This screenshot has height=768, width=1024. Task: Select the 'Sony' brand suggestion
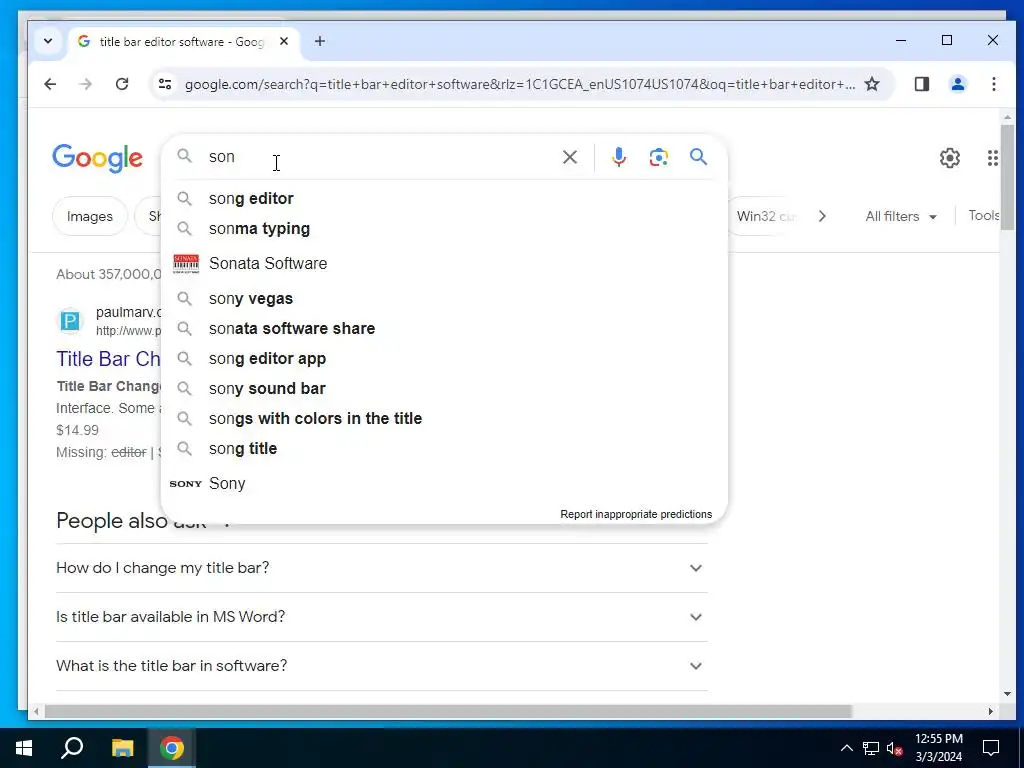click(444, 483)
